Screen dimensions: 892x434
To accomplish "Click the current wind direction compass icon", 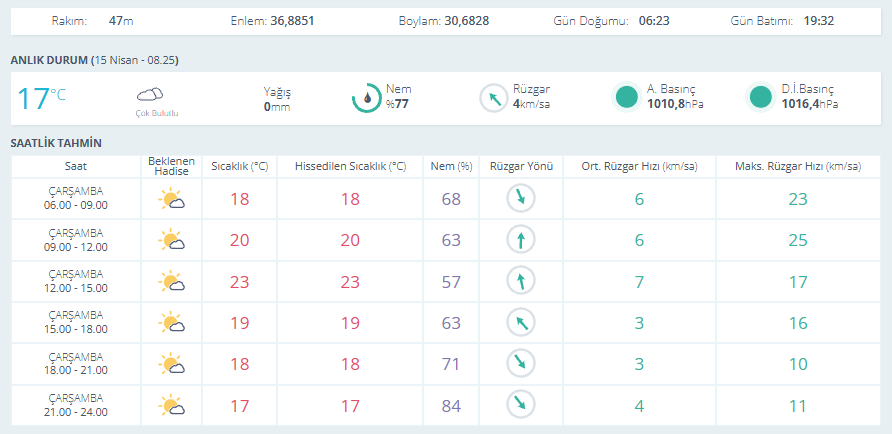I will tap(494, 98).
